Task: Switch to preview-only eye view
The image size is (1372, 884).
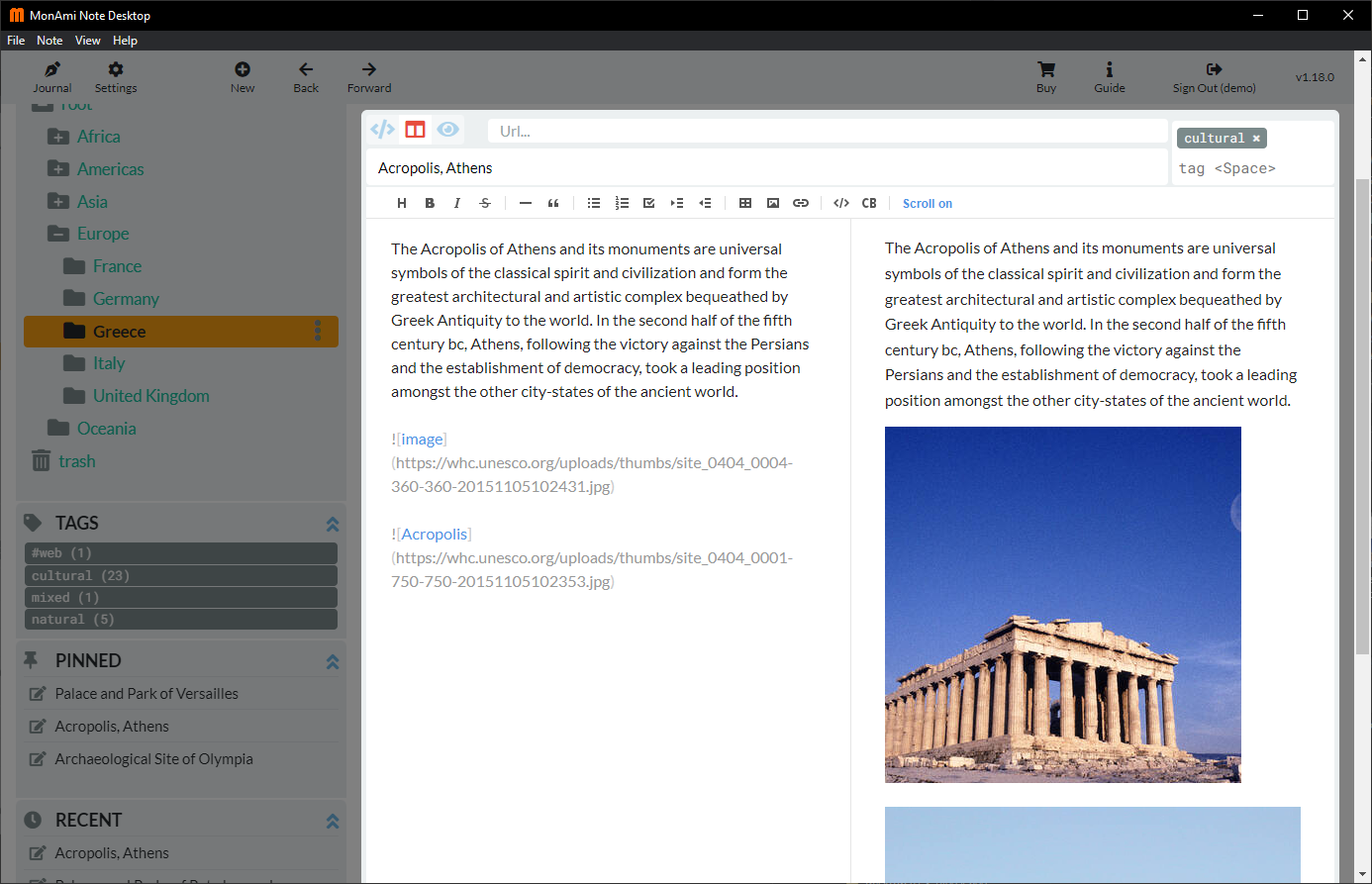Action: pos(448,130)
